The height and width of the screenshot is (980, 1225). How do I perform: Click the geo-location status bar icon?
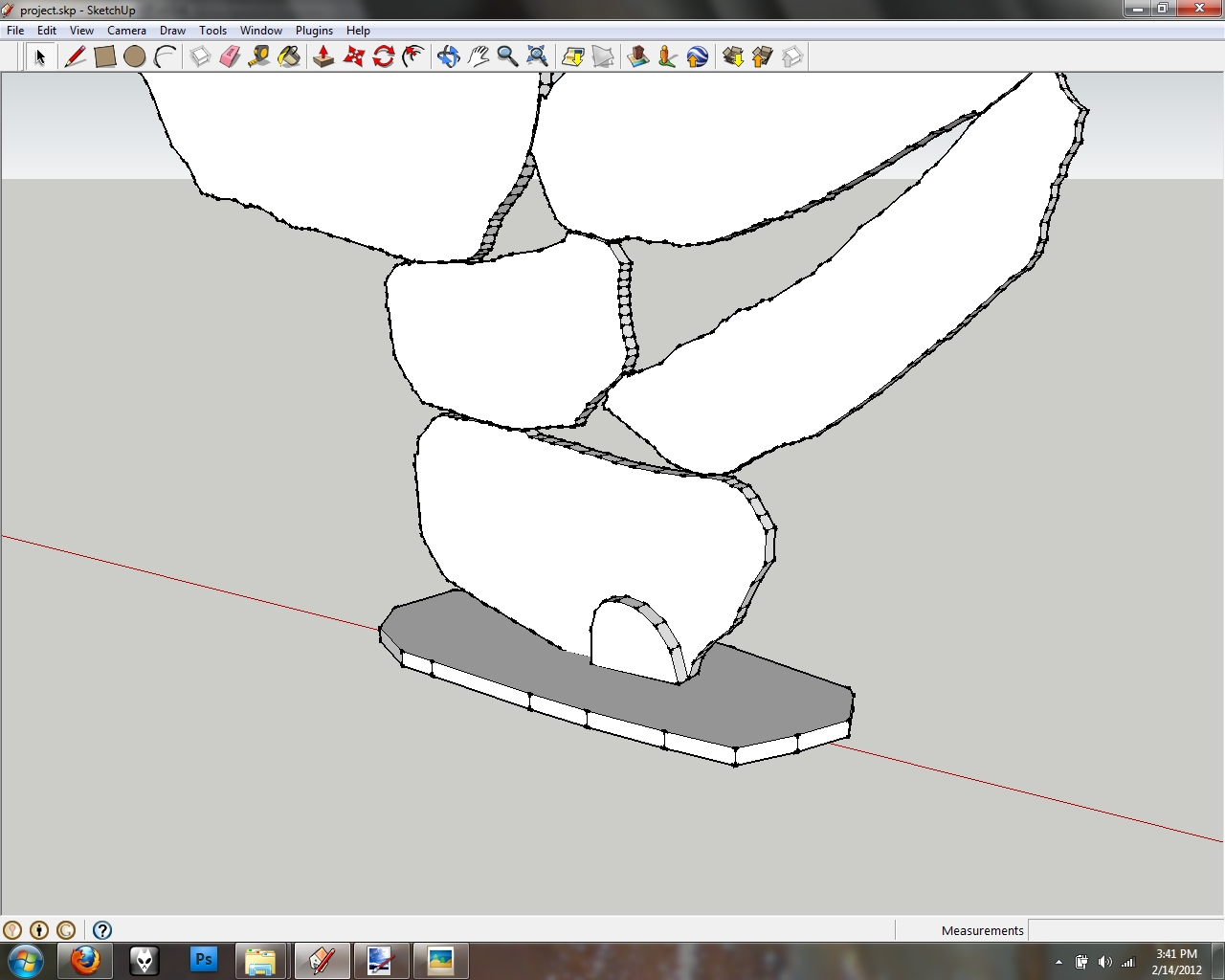click(12, 930)
